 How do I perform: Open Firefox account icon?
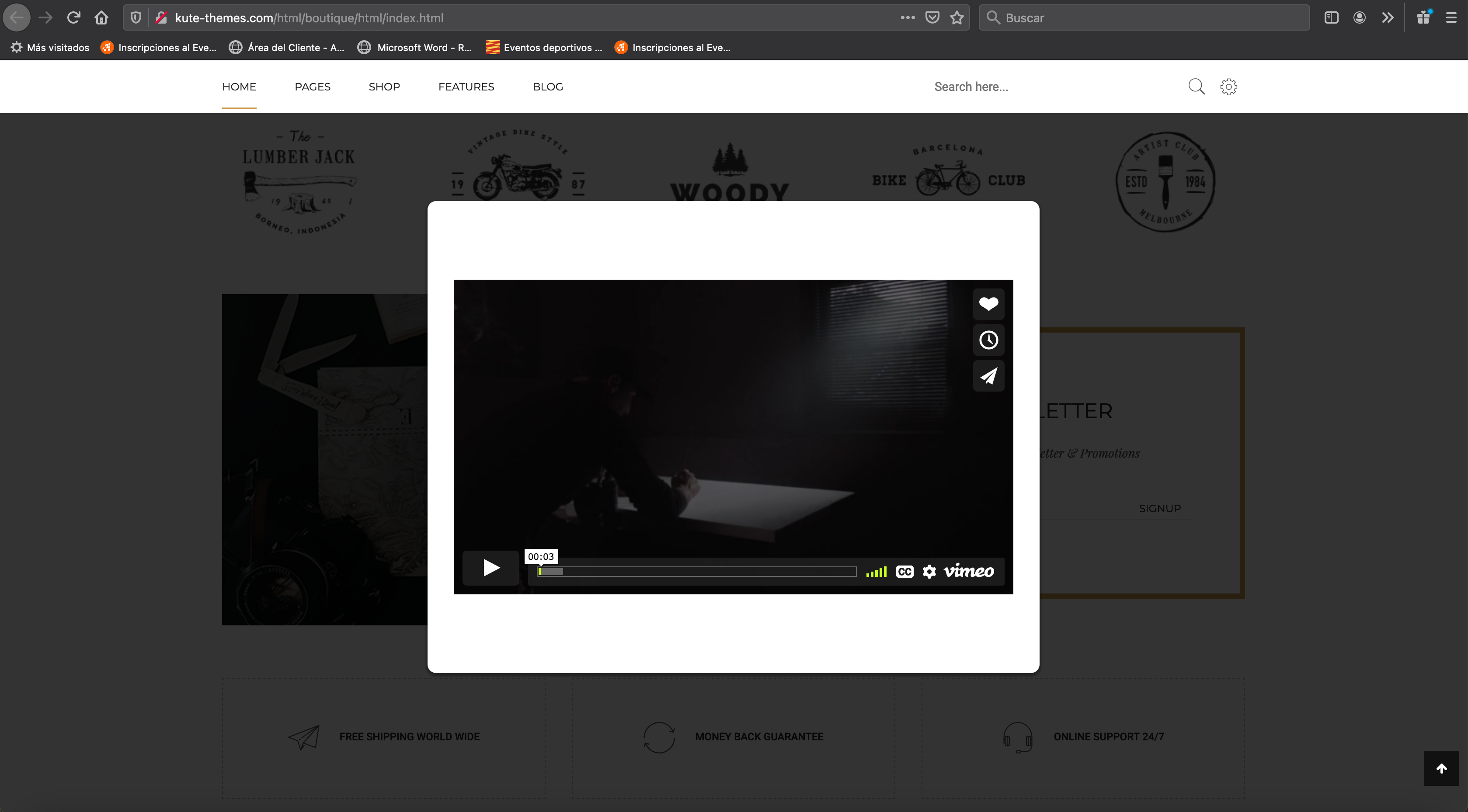point(1359,17)
